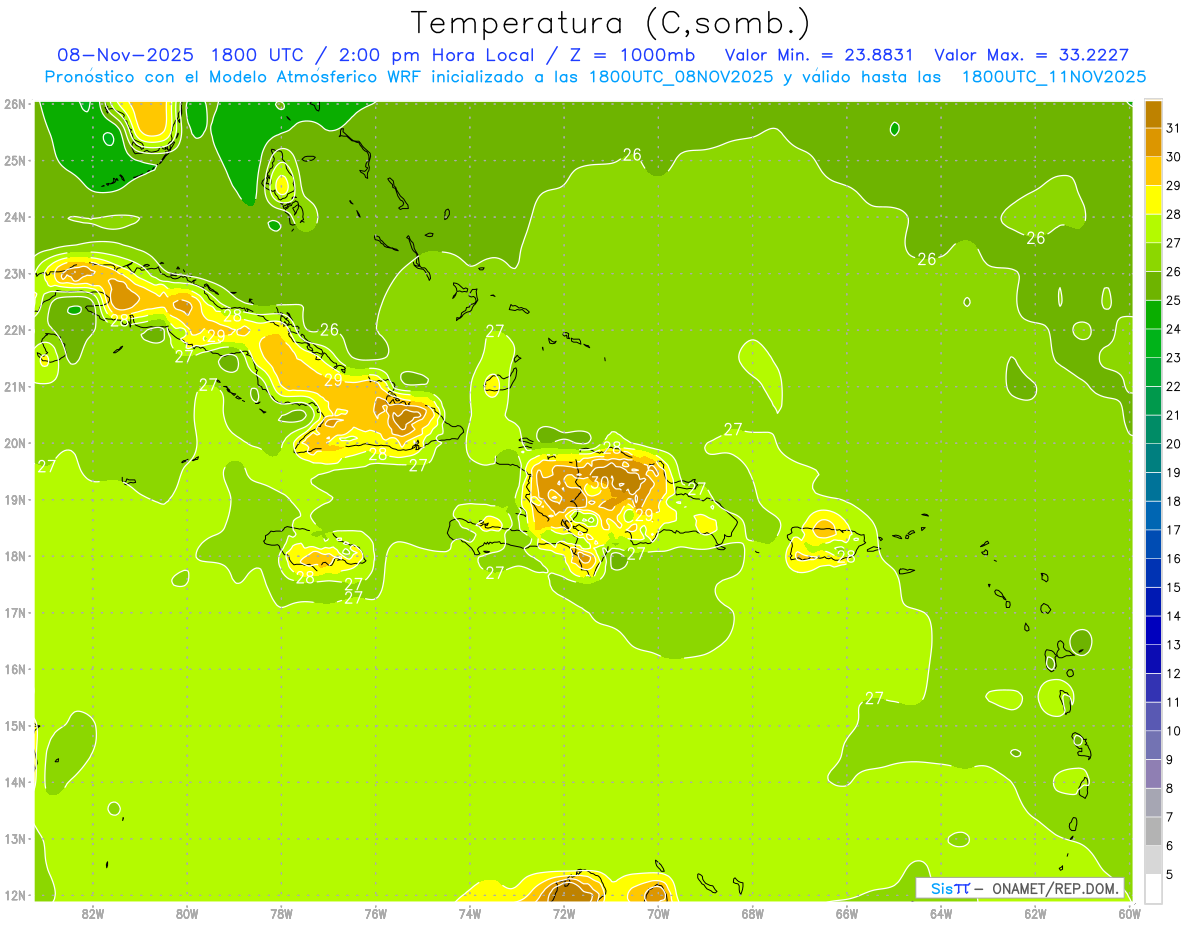The width and height of the screenshot is (1200, 927).
Task: Click the pressure level "Z = 1000mb"
Action: 632,55
